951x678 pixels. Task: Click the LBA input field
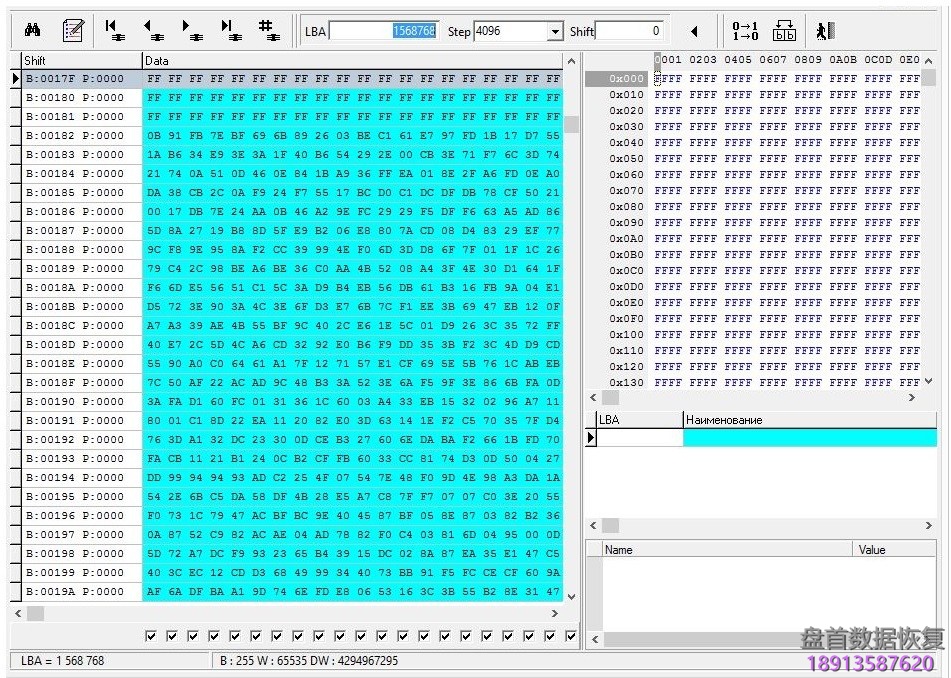point(383,31)
